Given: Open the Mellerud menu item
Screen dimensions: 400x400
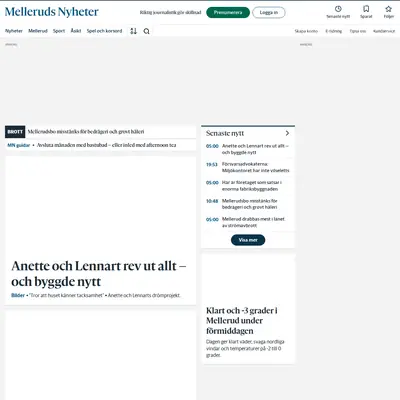Looking at the screenshot, I should 38,31.
